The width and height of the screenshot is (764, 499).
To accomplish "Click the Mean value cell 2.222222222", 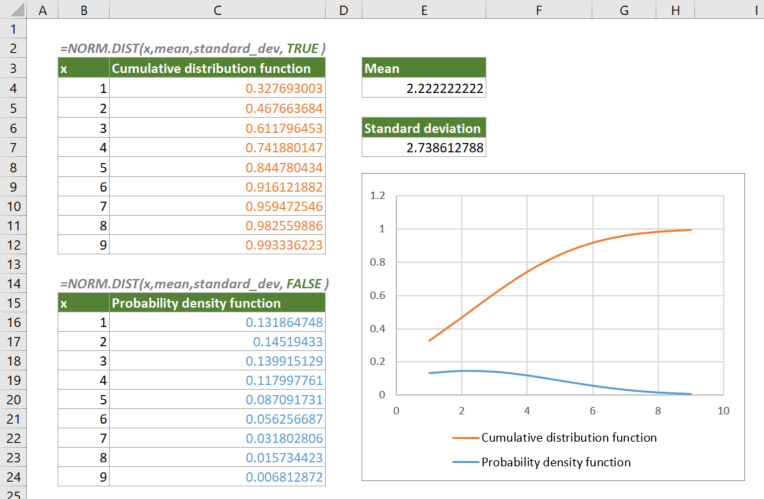I will click(424, 88).
